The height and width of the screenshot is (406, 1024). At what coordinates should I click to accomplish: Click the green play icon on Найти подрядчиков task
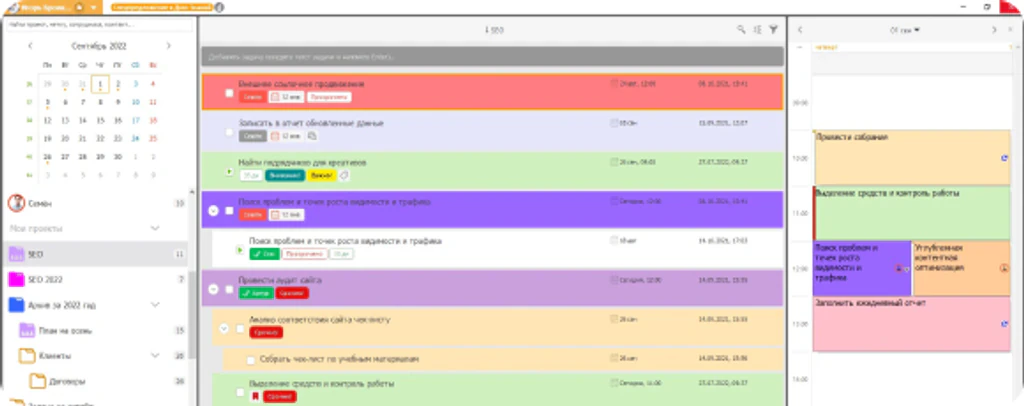[229, 173]
